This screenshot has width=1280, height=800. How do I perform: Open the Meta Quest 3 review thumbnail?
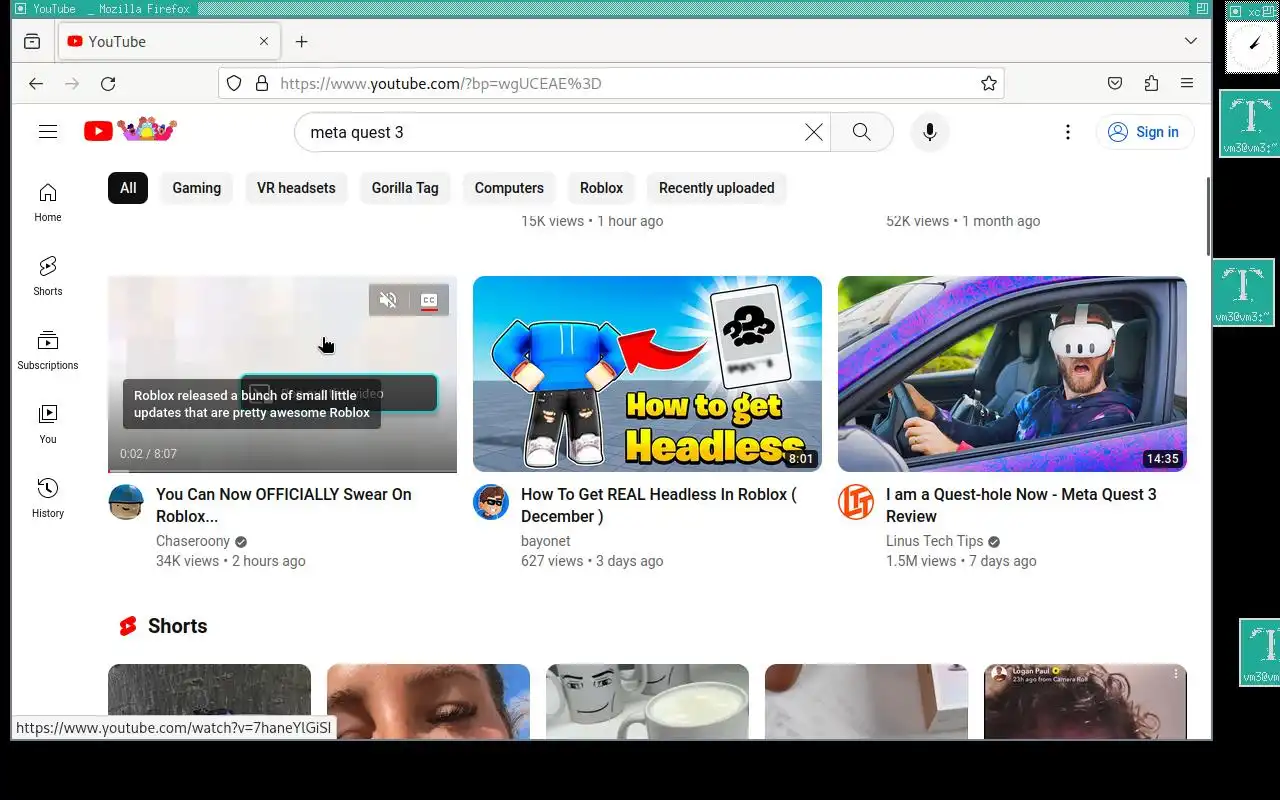point(1012,374)
